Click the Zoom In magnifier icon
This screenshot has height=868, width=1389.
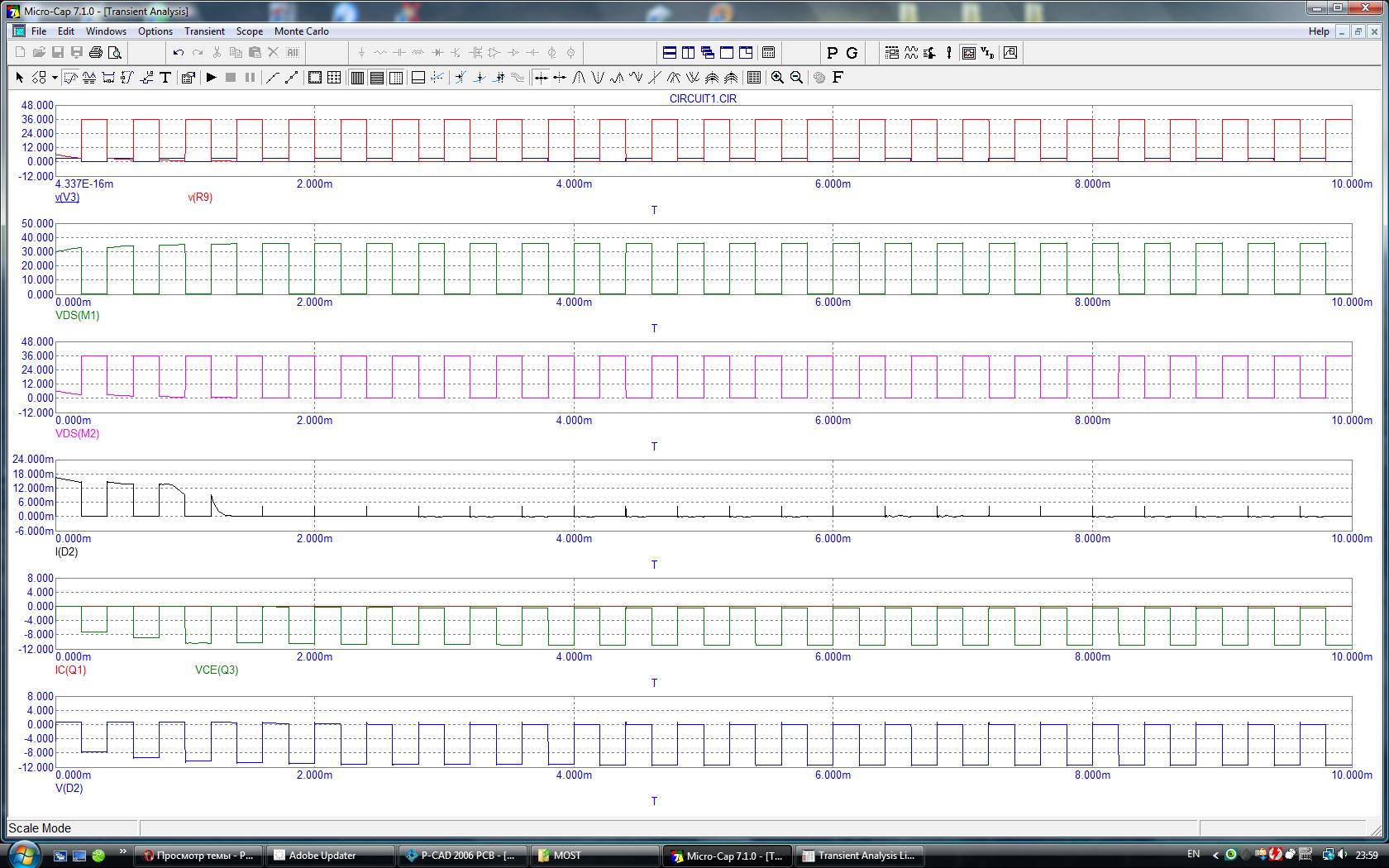(x=777, y=78)
